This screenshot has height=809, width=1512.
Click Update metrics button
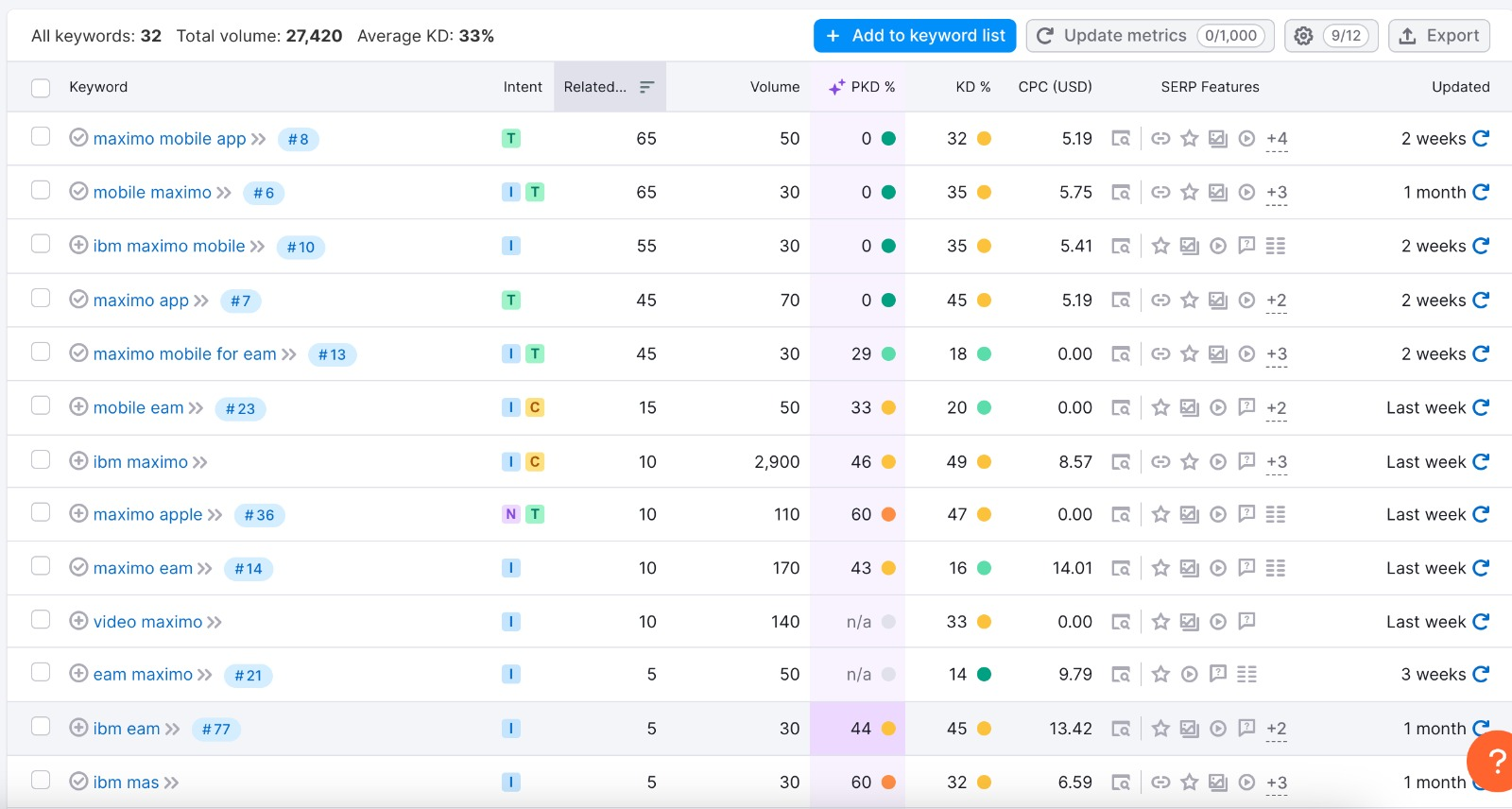(x=1150, y=36)
